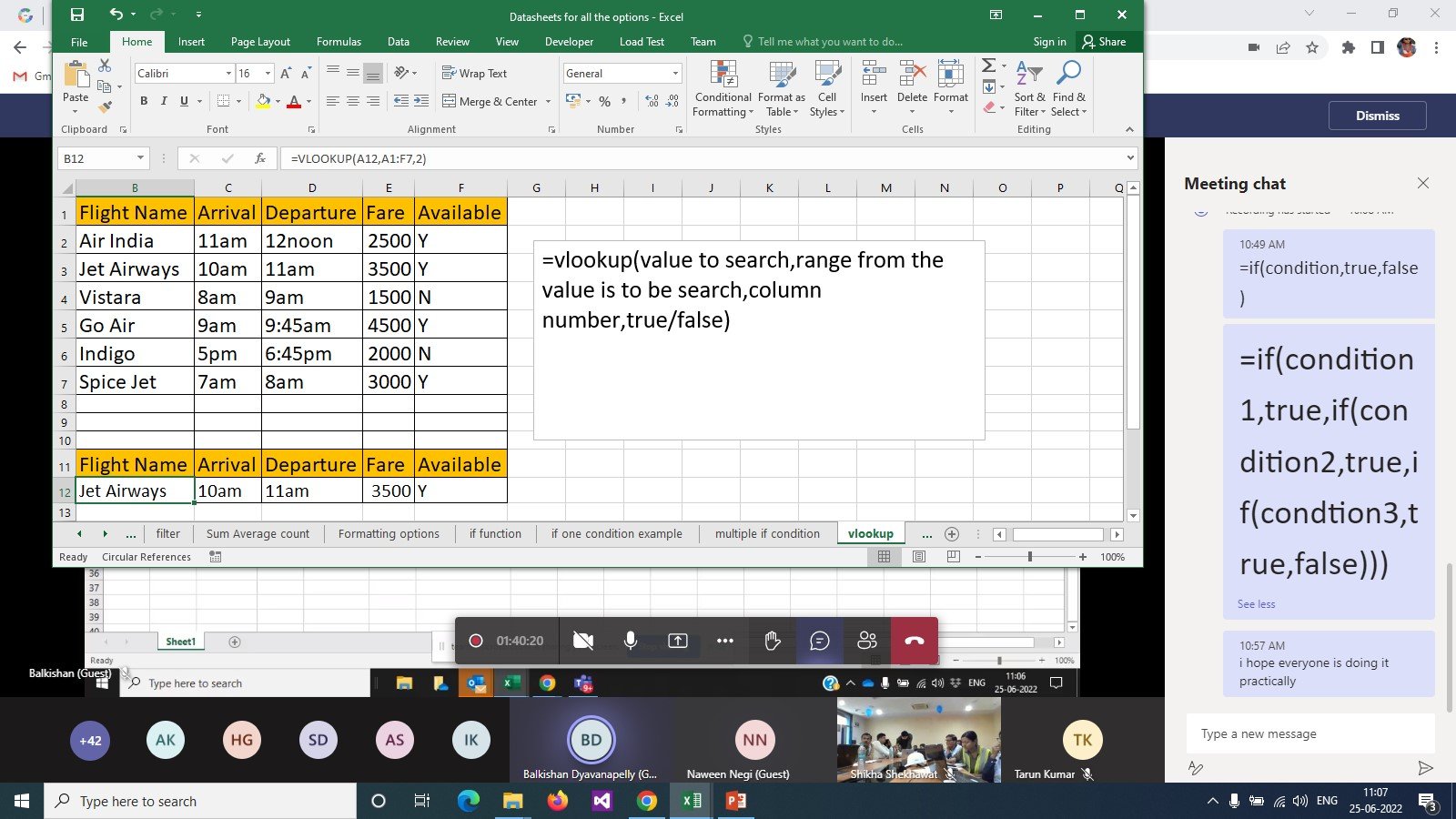Switch to Sum Average count sheet
This screenshot has width=1456, height=819.
(258, 534)
